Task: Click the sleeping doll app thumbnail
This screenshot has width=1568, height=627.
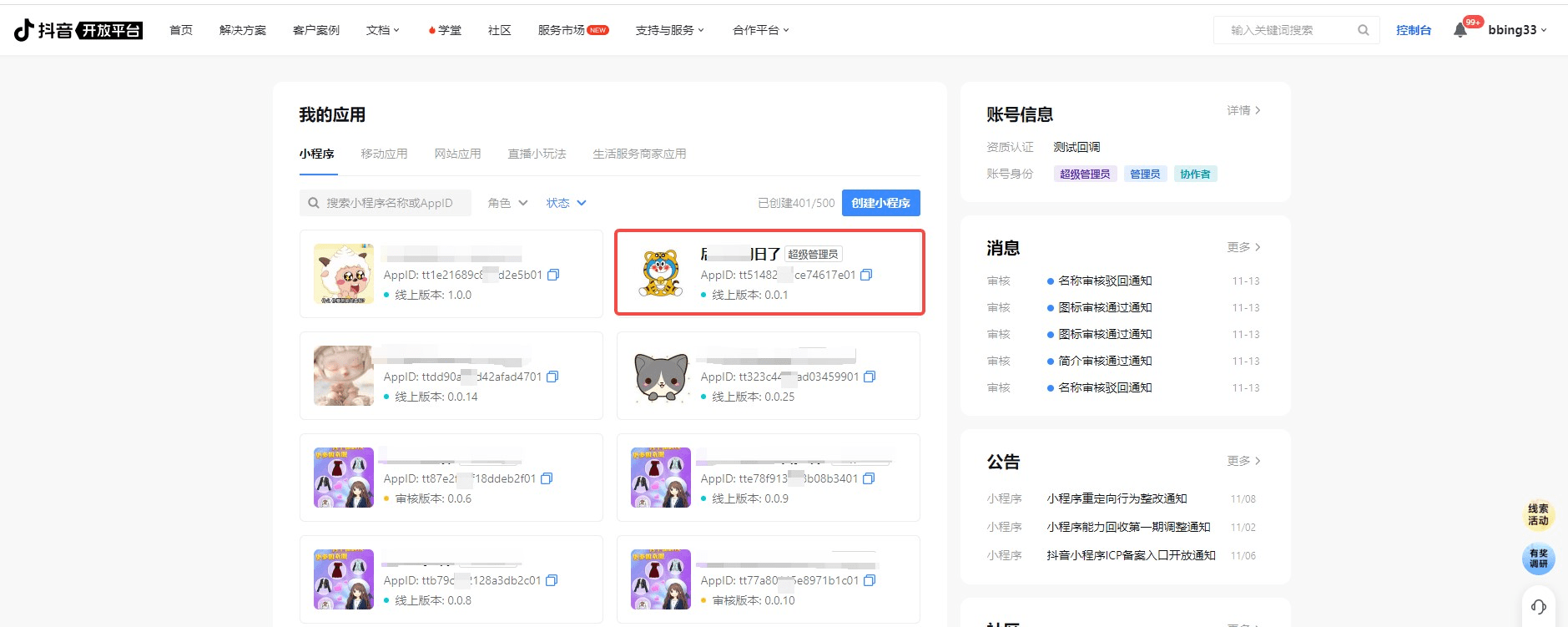Action: coord(344,376)
